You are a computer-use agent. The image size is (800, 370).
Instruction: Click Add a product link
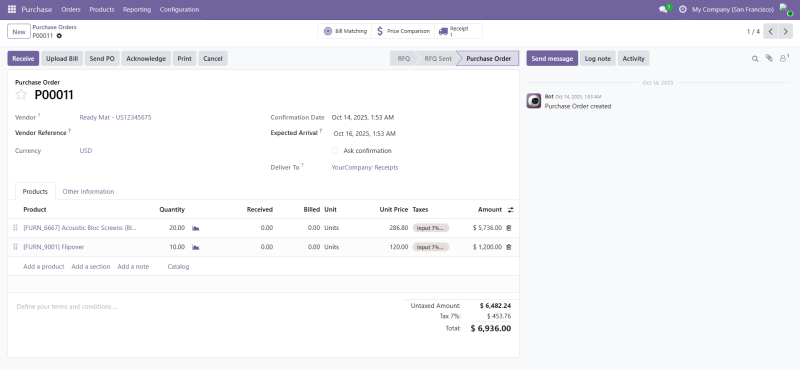click(x=44, y=266)
